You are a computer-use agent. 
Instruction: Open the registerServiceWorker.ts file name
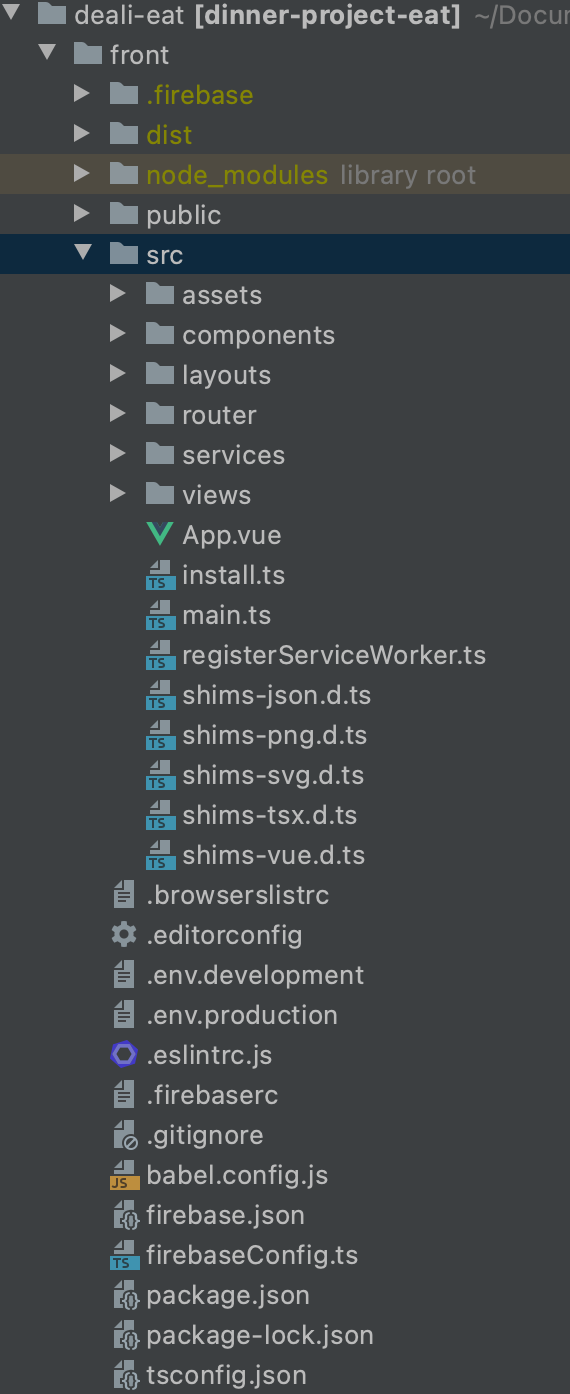(x=334, y=656)
